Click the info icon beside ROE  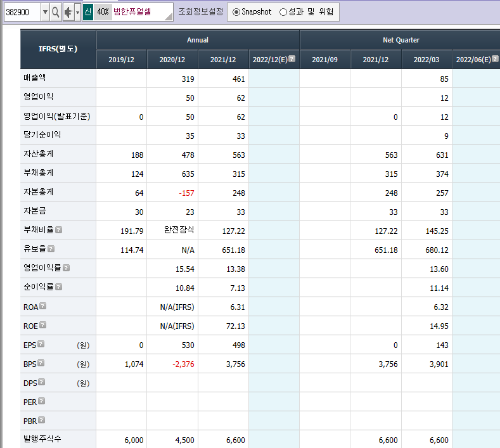click(42, 325)
